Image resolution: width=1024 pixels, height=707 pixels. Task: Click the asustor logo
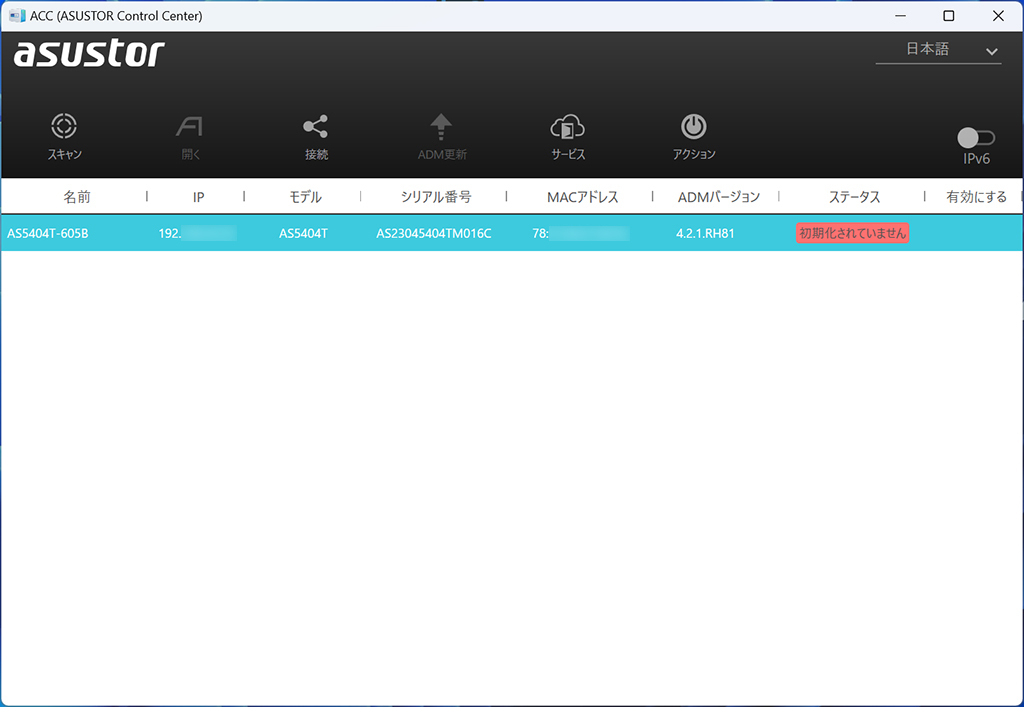(89, 54)
